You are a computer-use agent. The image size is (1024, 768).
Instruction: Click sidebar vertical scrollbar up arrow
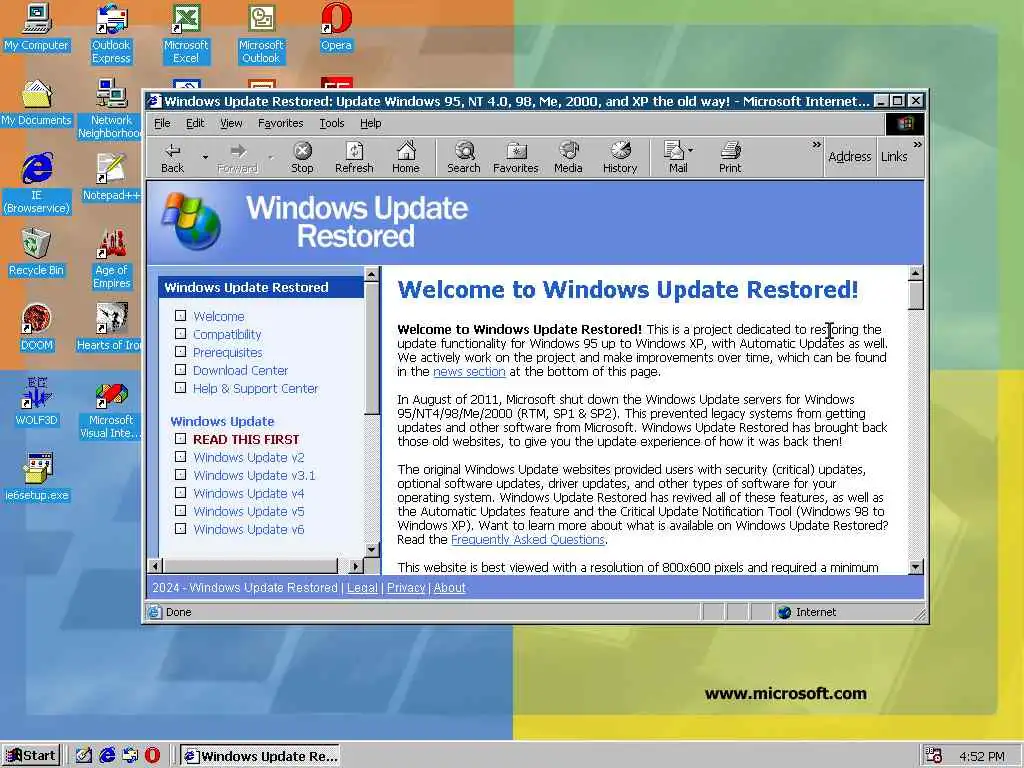coord(372,274)
